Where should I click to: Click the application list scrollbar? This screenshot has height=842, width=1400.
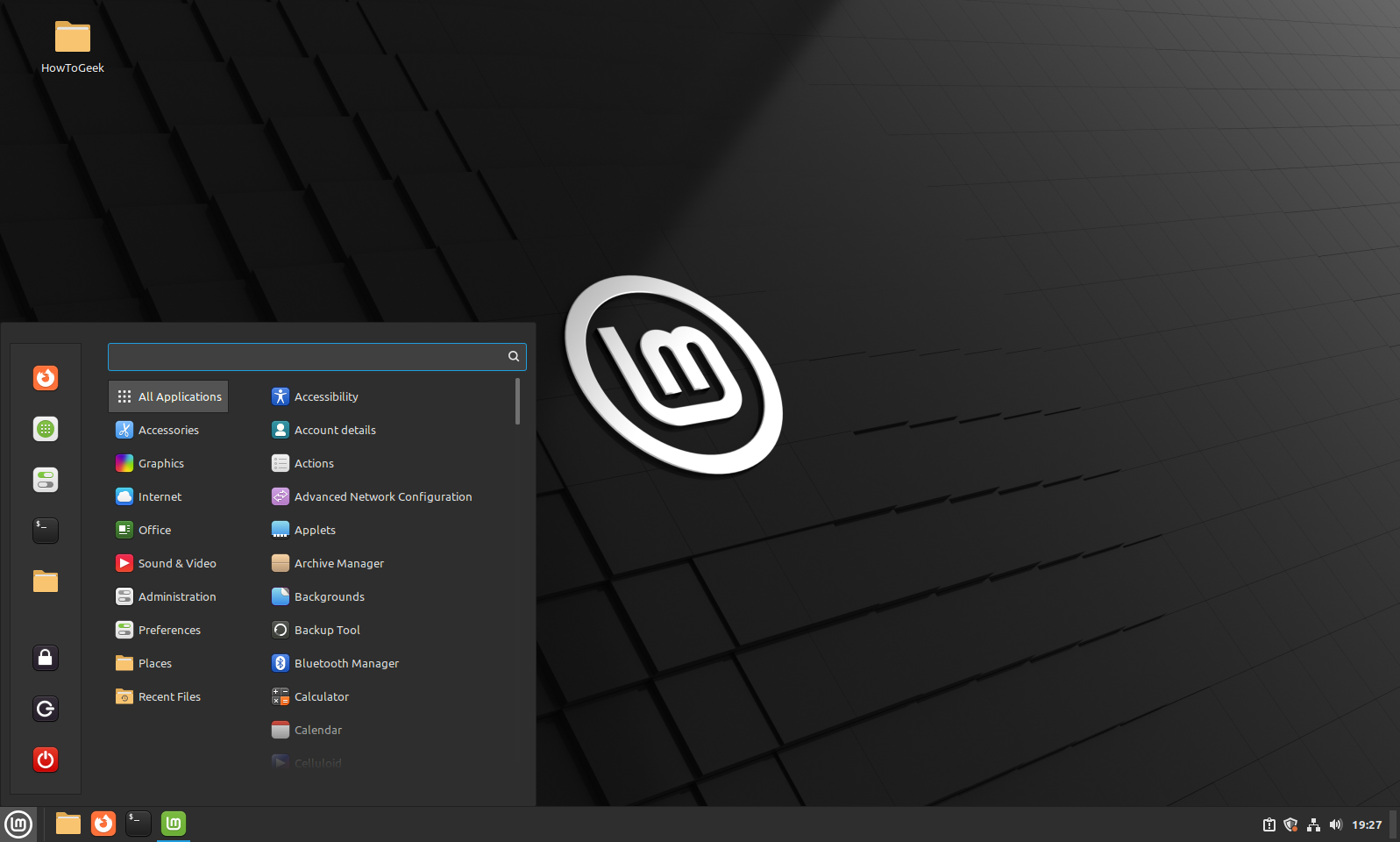pos(517,401)
